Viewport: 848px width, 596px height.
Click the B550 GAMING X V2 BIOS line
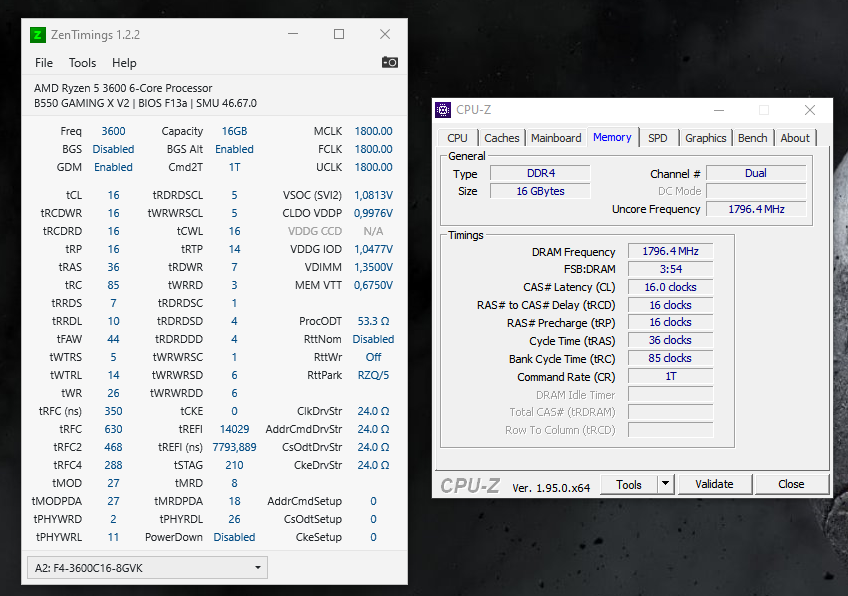[145, 103]
